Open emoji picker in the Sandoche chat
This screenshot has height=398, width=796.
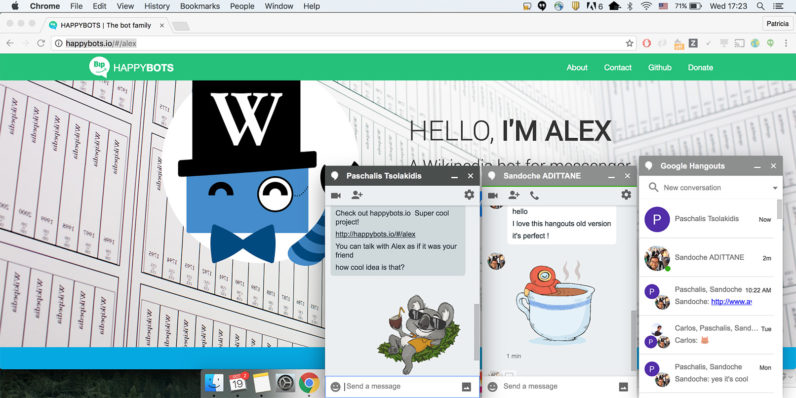tap(492, 387)
